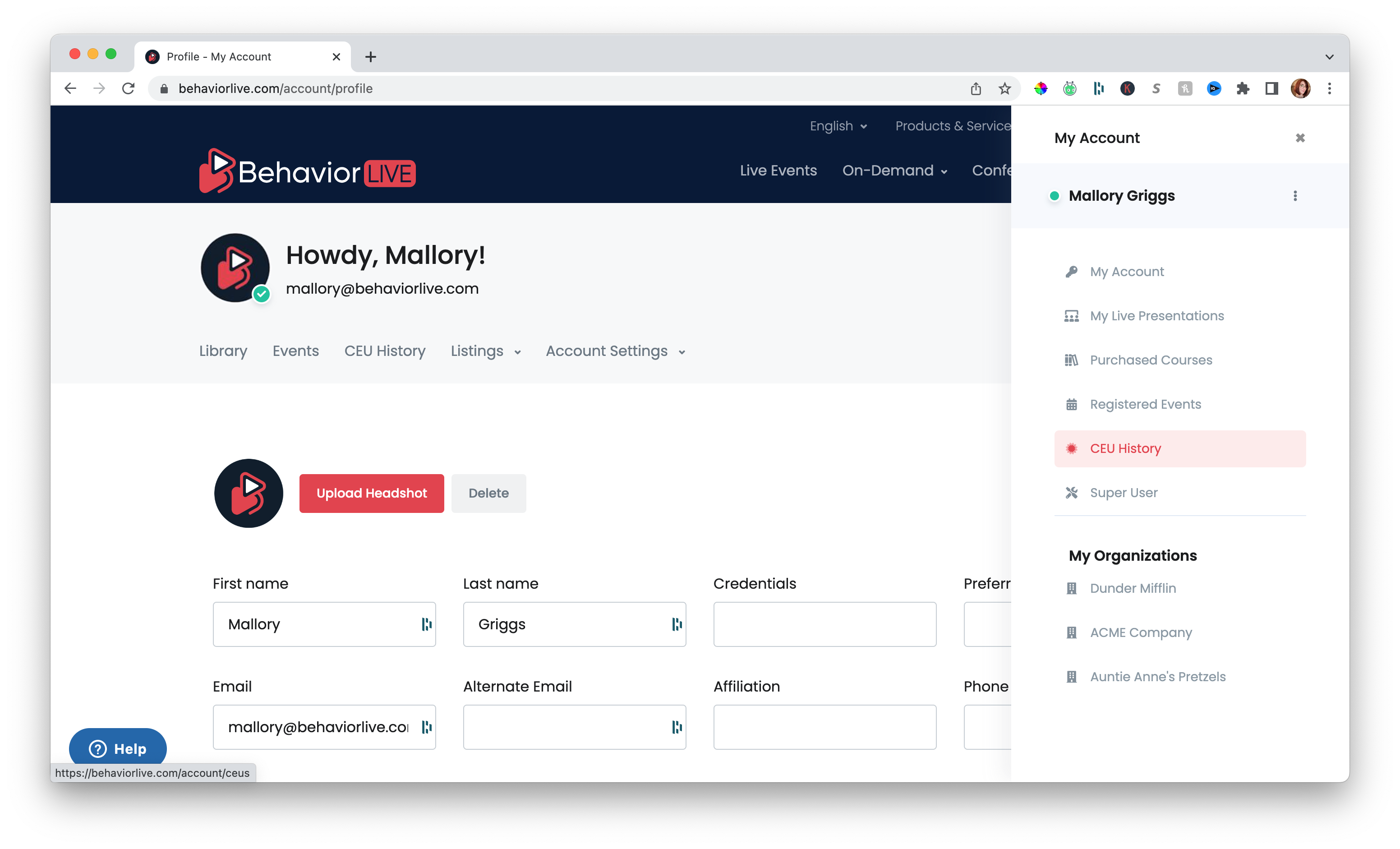Open Products & Services in the top bar
This screenshot has width=1400, height=849.
tap(953, 126)
